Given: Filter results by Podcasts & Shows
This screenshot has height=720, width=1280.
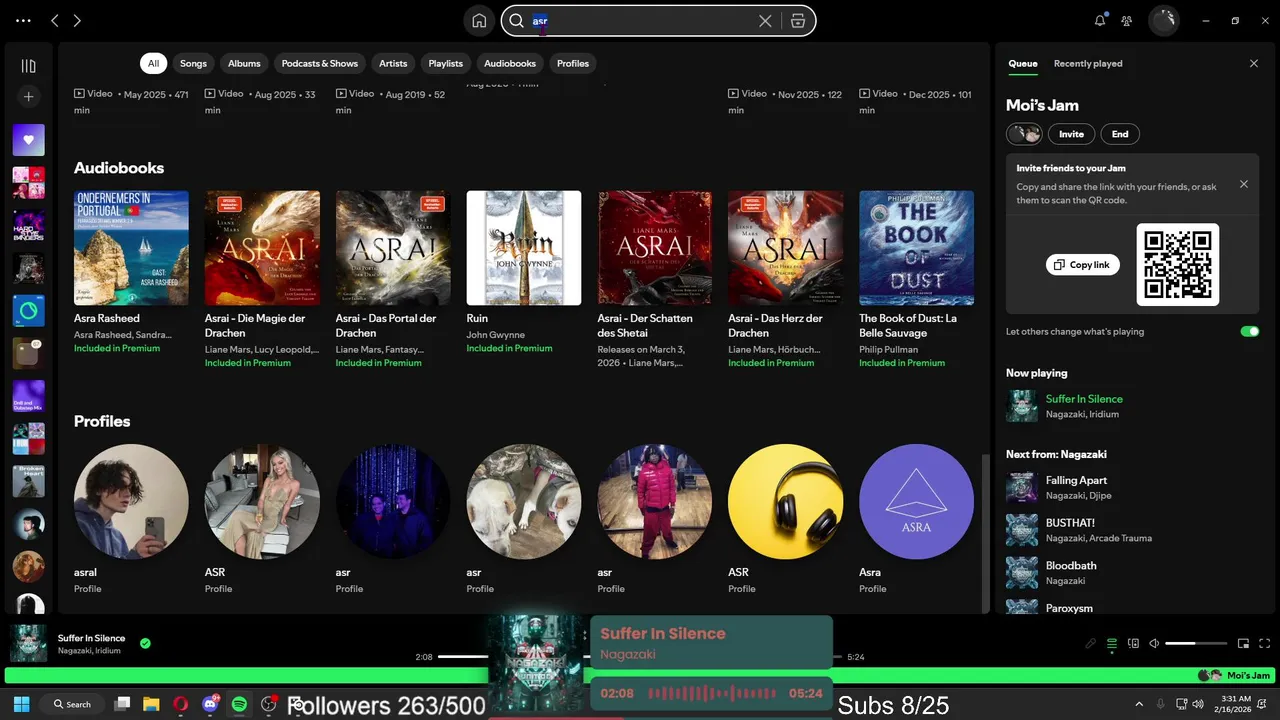Looking at the screenshot, I should click(319, 63).
